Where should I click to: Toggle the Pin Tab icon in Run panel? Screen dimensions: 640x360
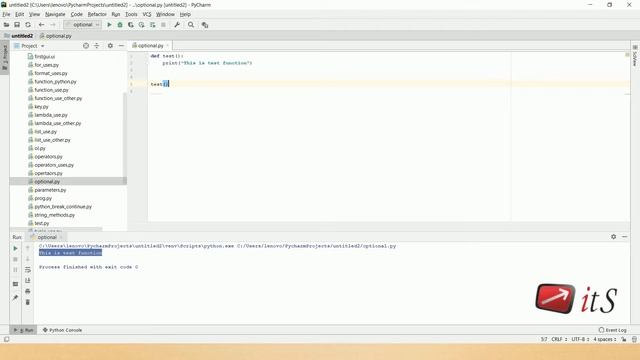[x=16, y=298]
